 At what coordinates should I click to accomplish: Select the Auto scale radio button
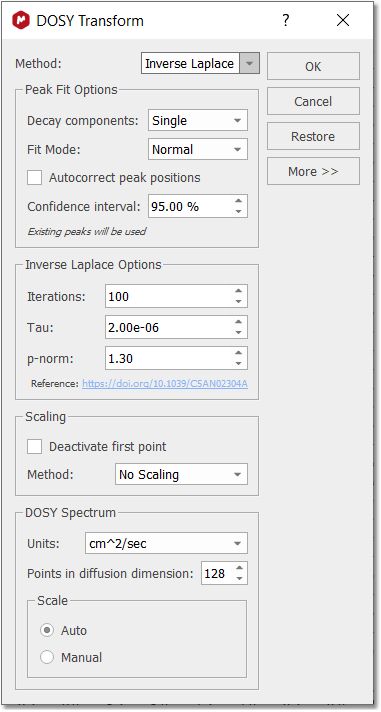tap(47, 630)
